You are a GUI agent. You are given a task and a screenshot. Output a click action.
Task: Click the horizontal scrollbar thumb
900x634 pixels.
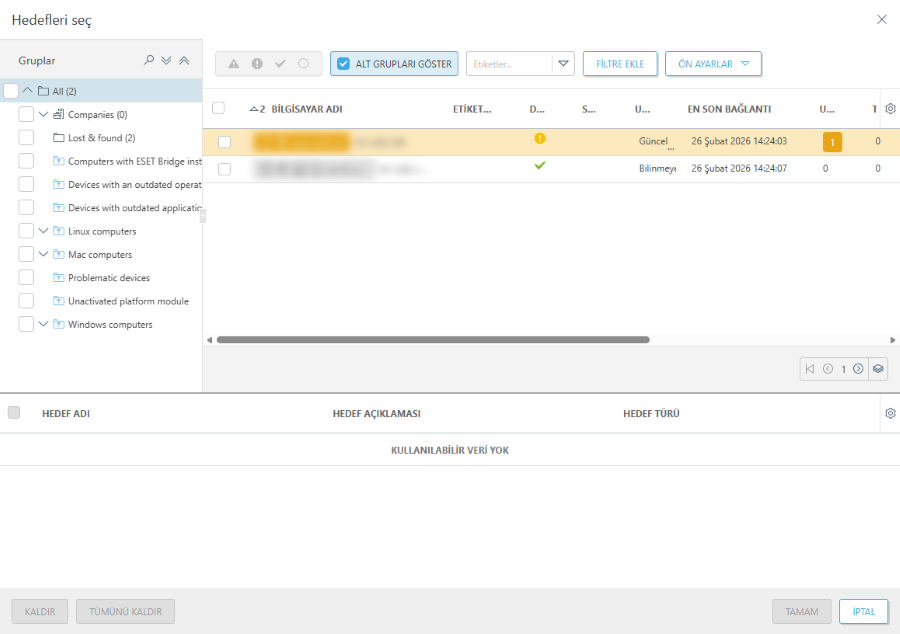(433, 340)
